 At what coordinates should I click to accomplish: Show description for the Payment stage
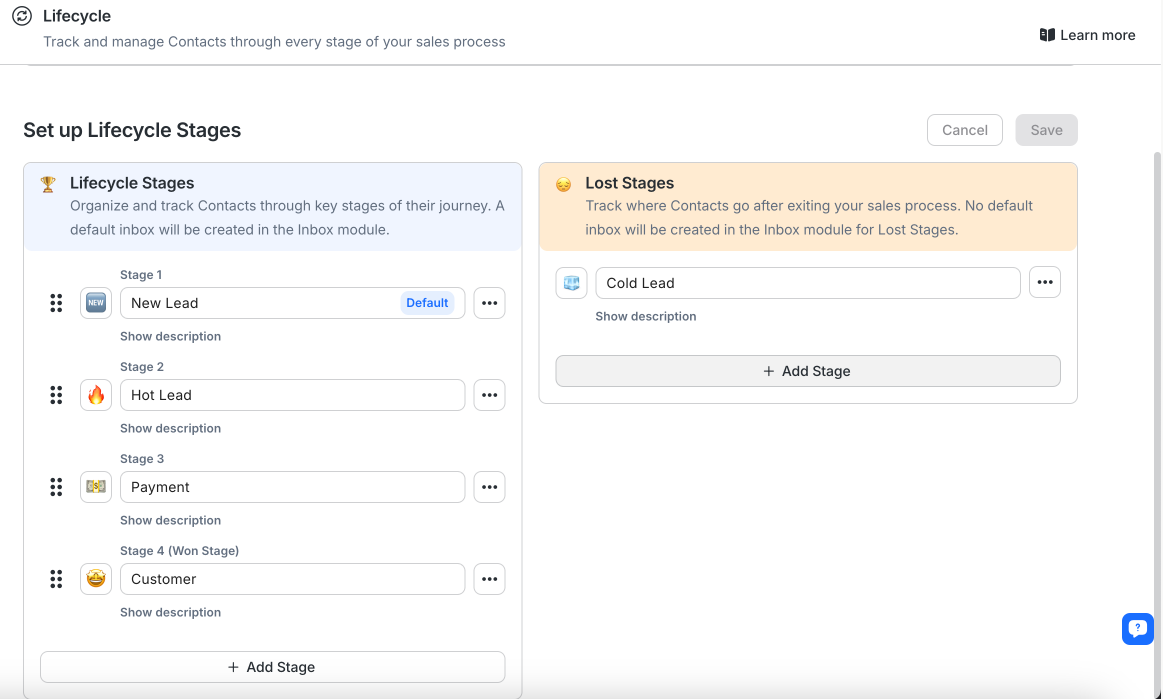(170, 520)
